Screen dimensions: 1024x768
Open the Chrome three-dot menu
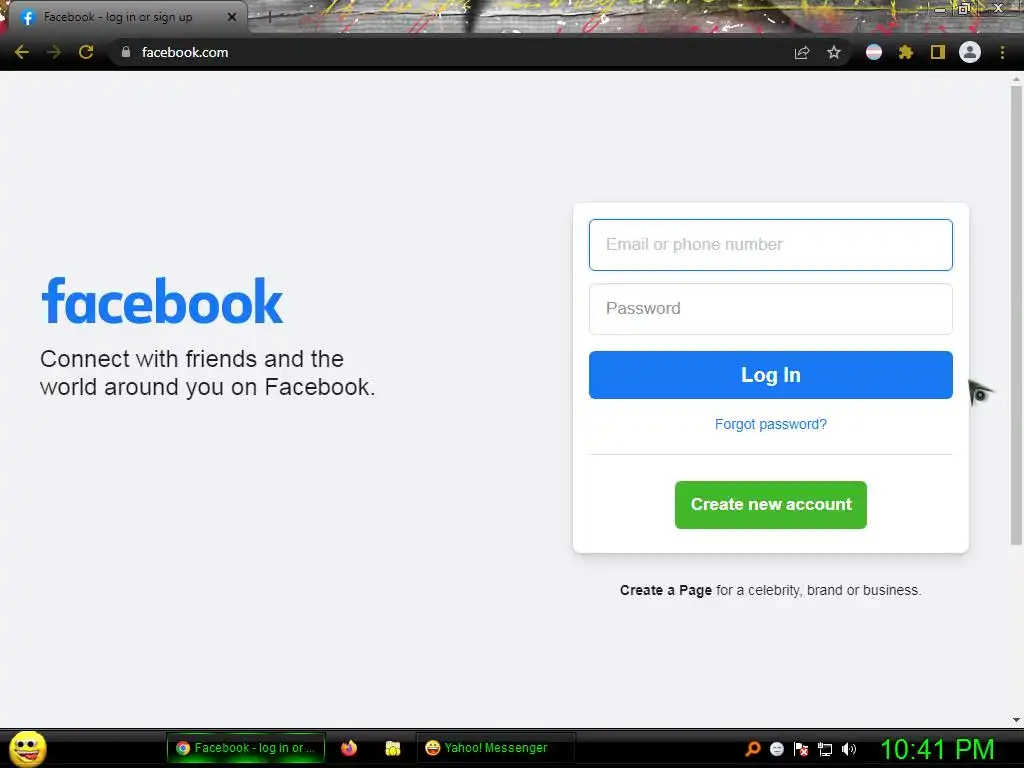[x=1002, y=52]
